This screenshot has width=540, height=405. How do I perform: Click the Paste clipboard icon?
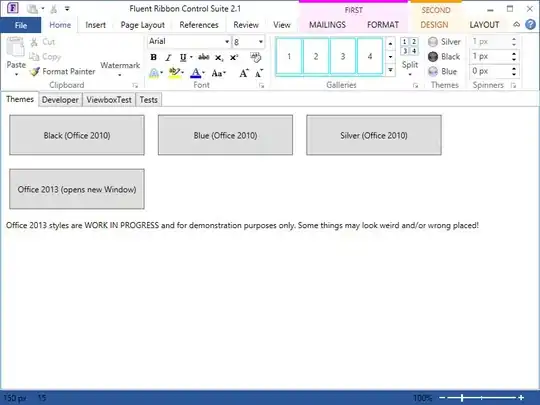click(x=16, y=48)
